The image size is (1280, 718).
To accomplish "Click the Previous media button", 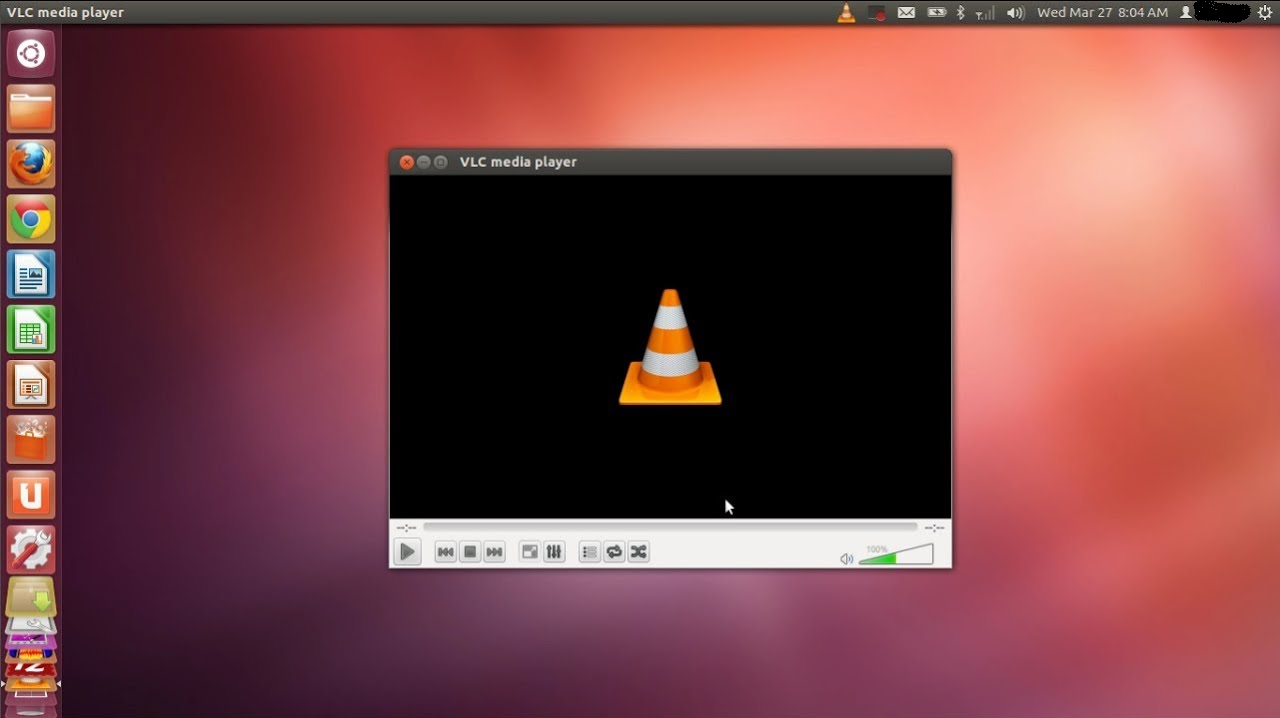I will tap(445, 552).
